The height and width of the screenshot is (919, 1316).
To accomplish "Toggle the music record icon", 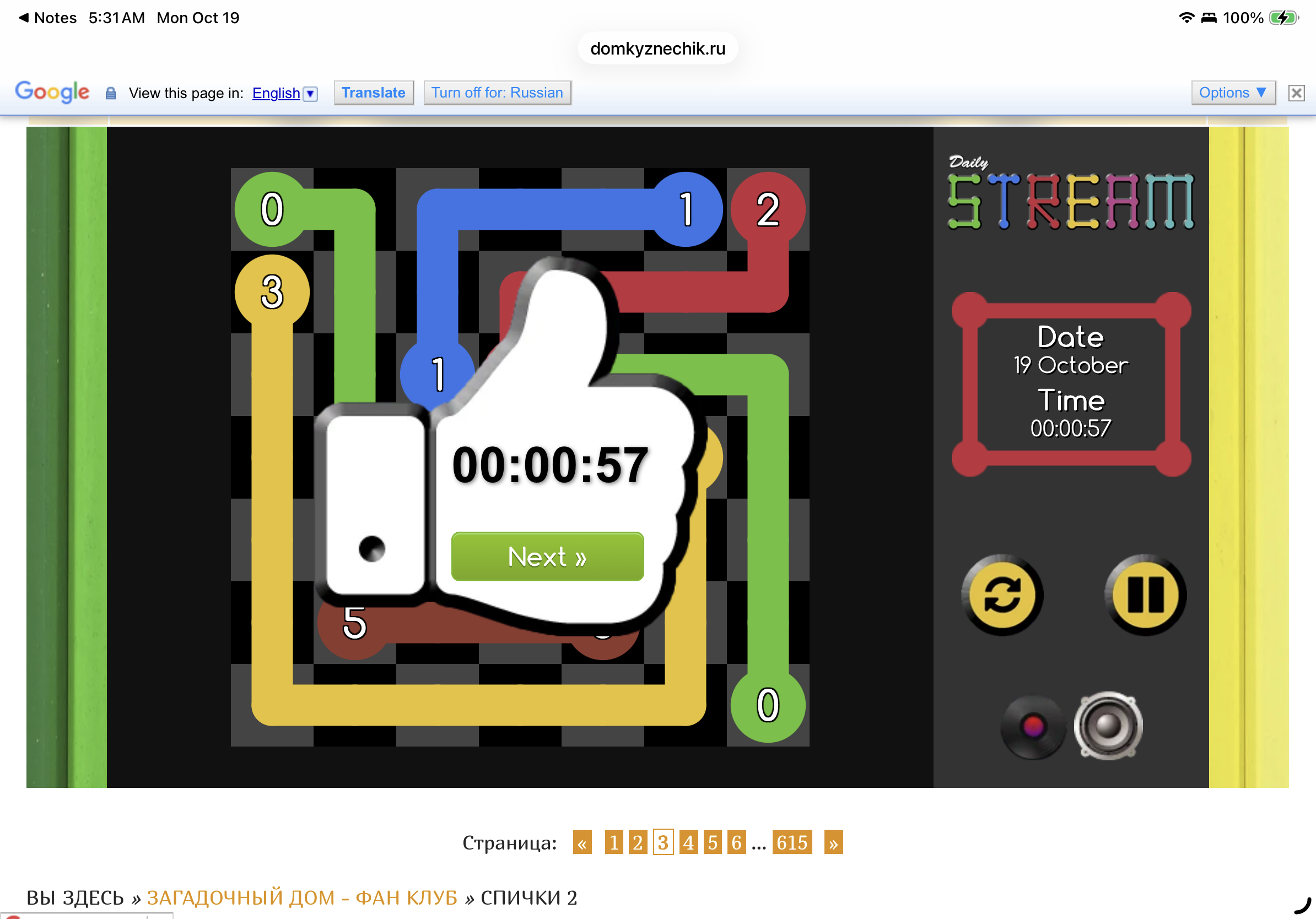I will [1033, 727].
